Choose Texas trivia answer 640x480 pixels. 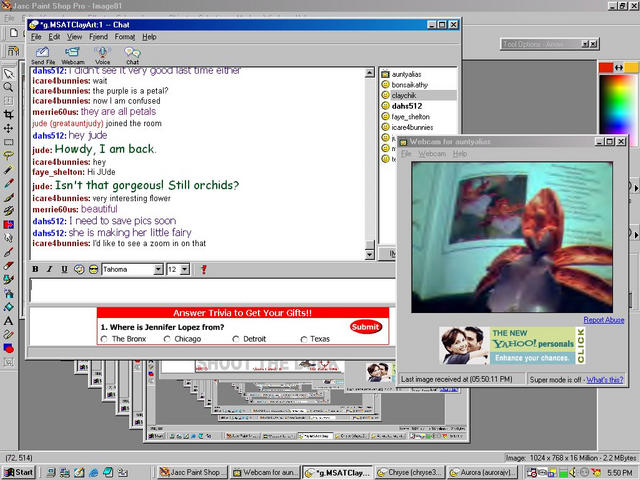point(304,339)
